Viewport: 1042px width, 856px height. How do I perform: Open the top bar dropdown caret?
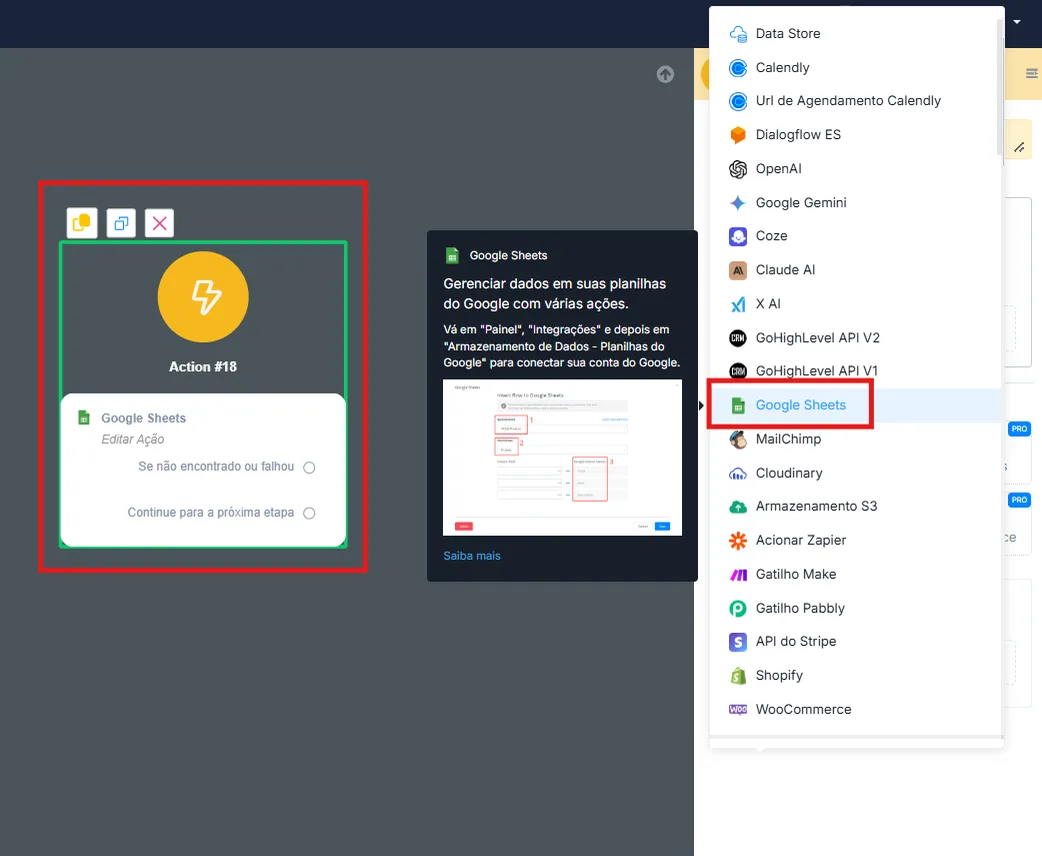(1017, 22)
